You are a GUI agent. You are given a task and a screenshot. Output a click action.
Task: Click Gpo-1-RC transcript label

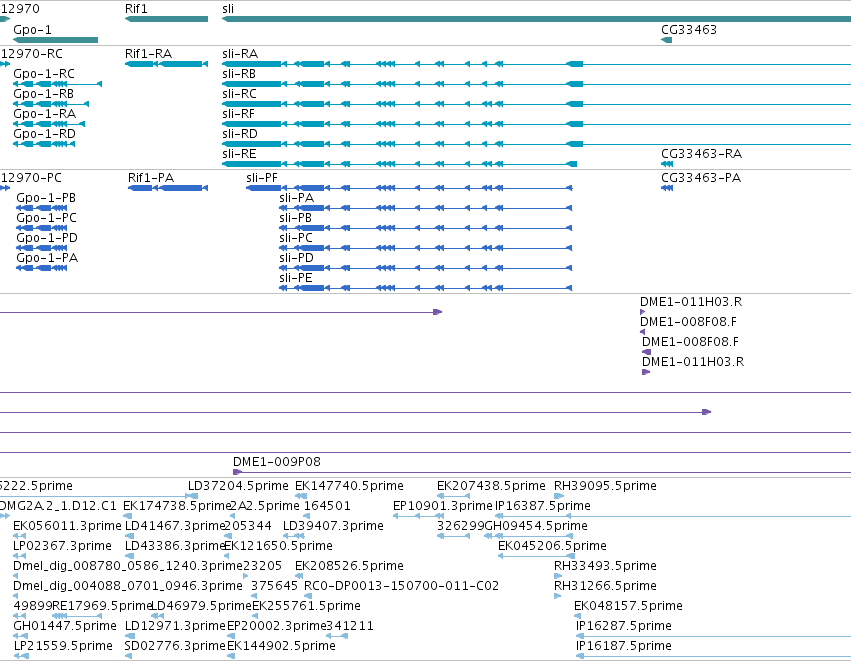(44, 74)
